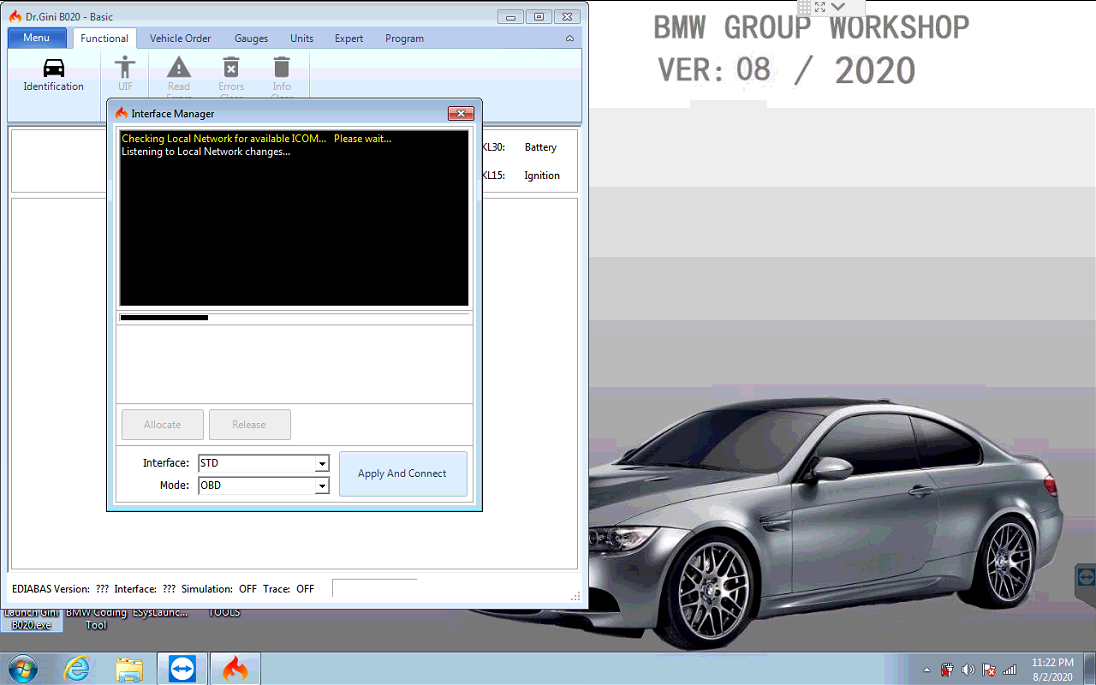The height and width of the screenshot is (685, 1096).
Task: Click the EDIABAS Version status text
Action: tap(60, 589)
